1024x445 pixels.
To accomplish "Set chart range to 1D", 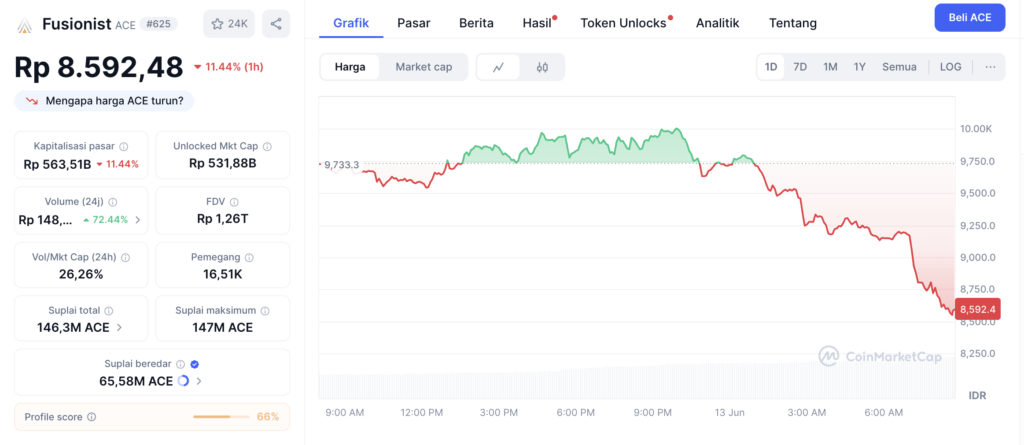I will 771,67.
